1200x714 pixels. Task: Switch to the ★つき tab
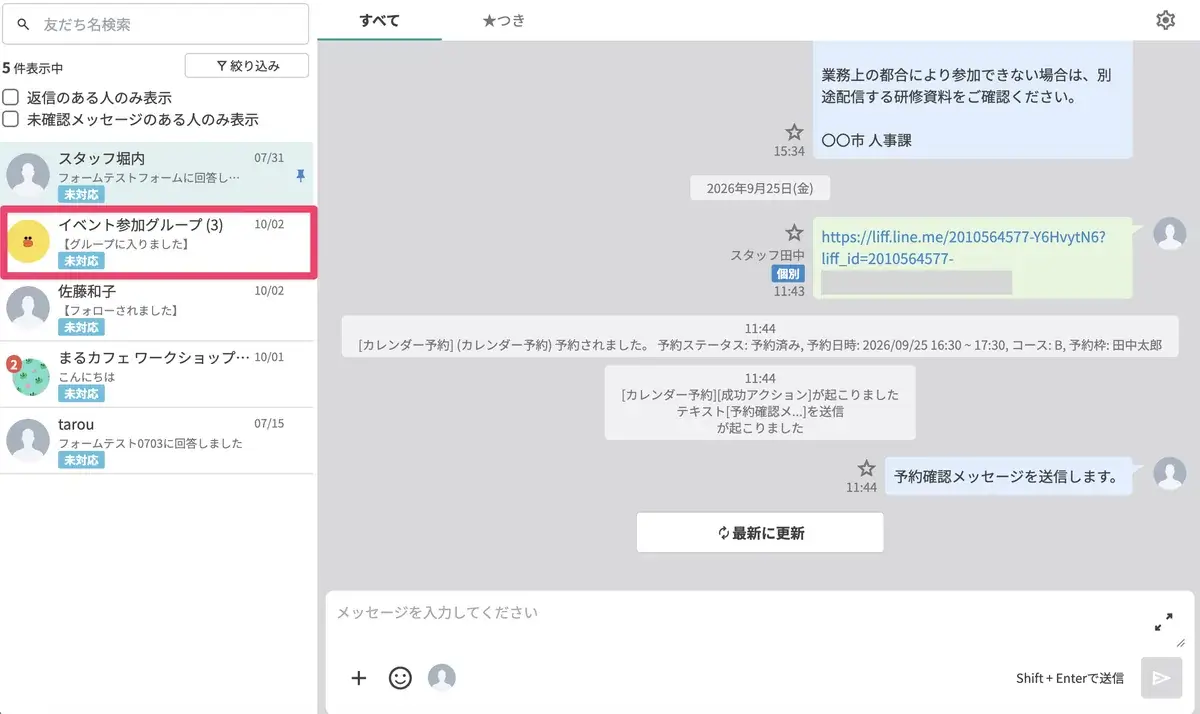click(504, 20)
